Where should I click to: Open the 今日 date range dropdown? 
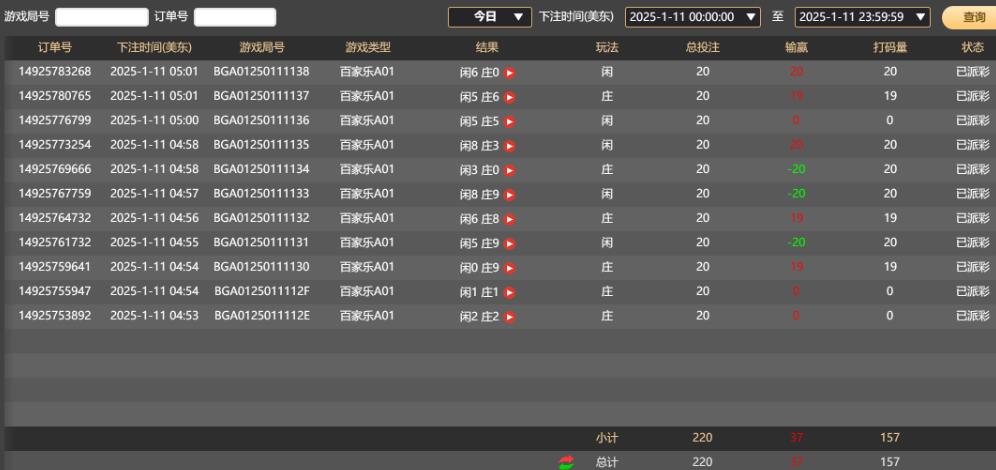(x=490, y=17)
